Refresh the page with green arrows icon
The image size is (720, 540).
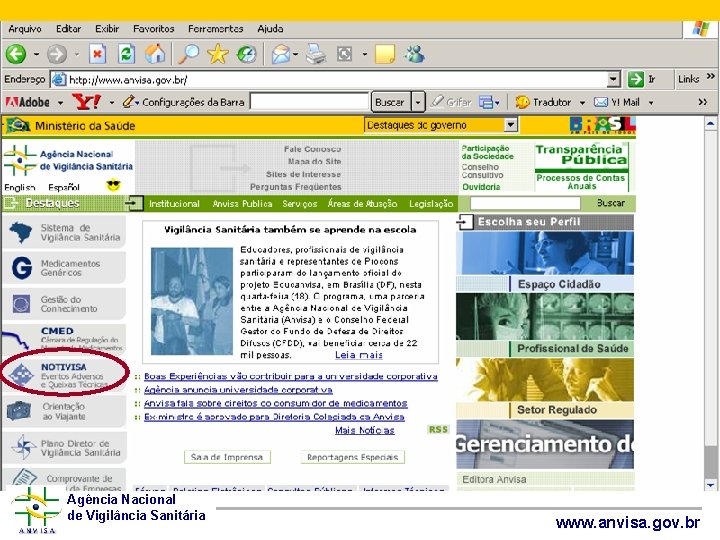coord(126,54)
